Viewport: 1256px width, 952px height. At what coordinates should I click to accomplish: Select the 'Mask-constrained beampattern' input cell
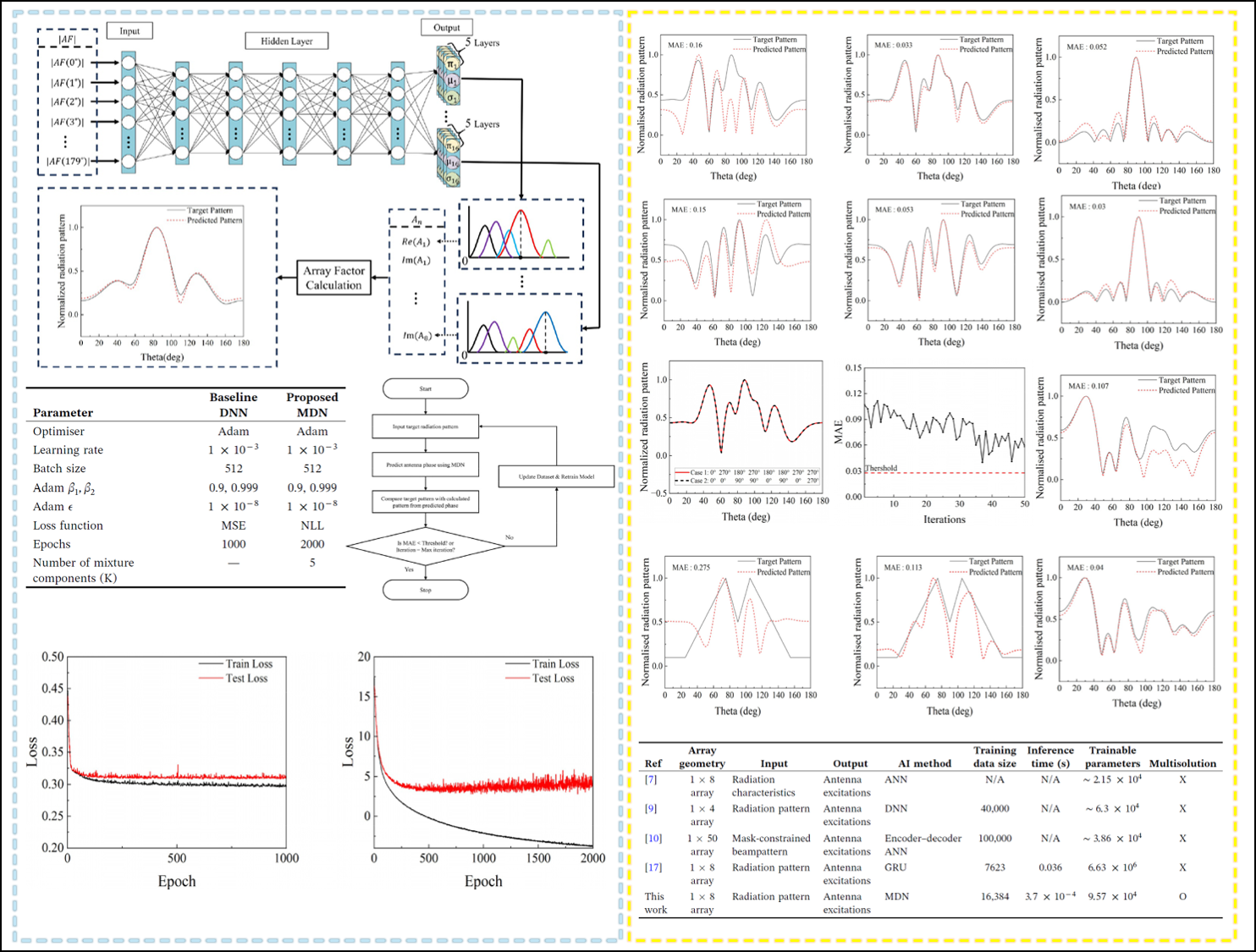click(x=771, y=845)
